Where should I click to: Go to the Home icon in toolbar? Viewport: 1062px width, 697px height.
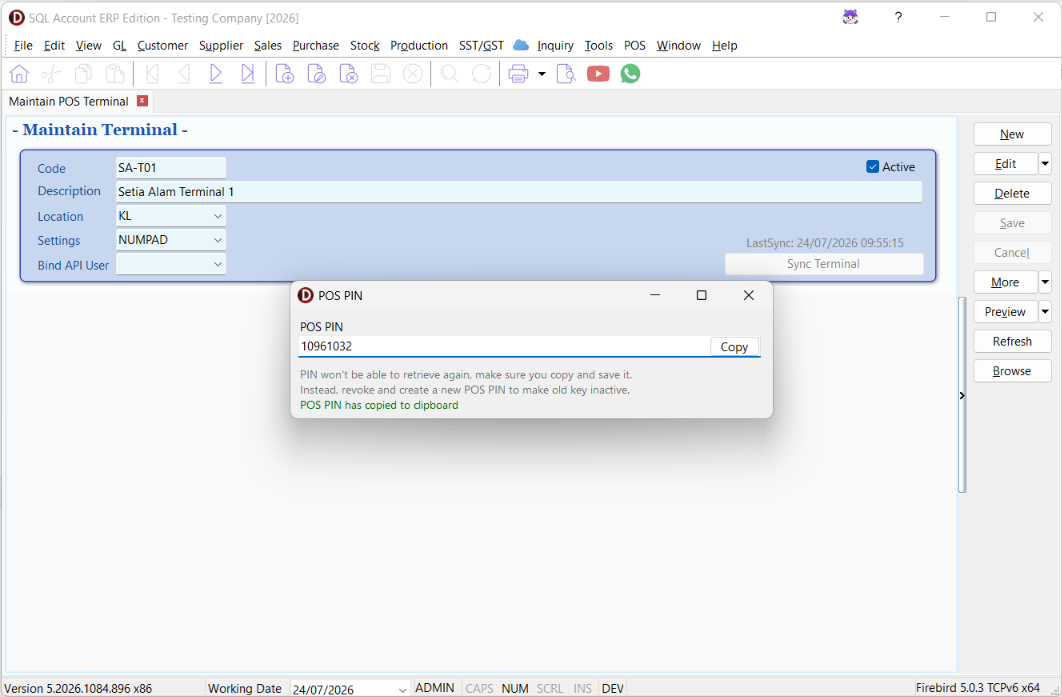point(19,74)
